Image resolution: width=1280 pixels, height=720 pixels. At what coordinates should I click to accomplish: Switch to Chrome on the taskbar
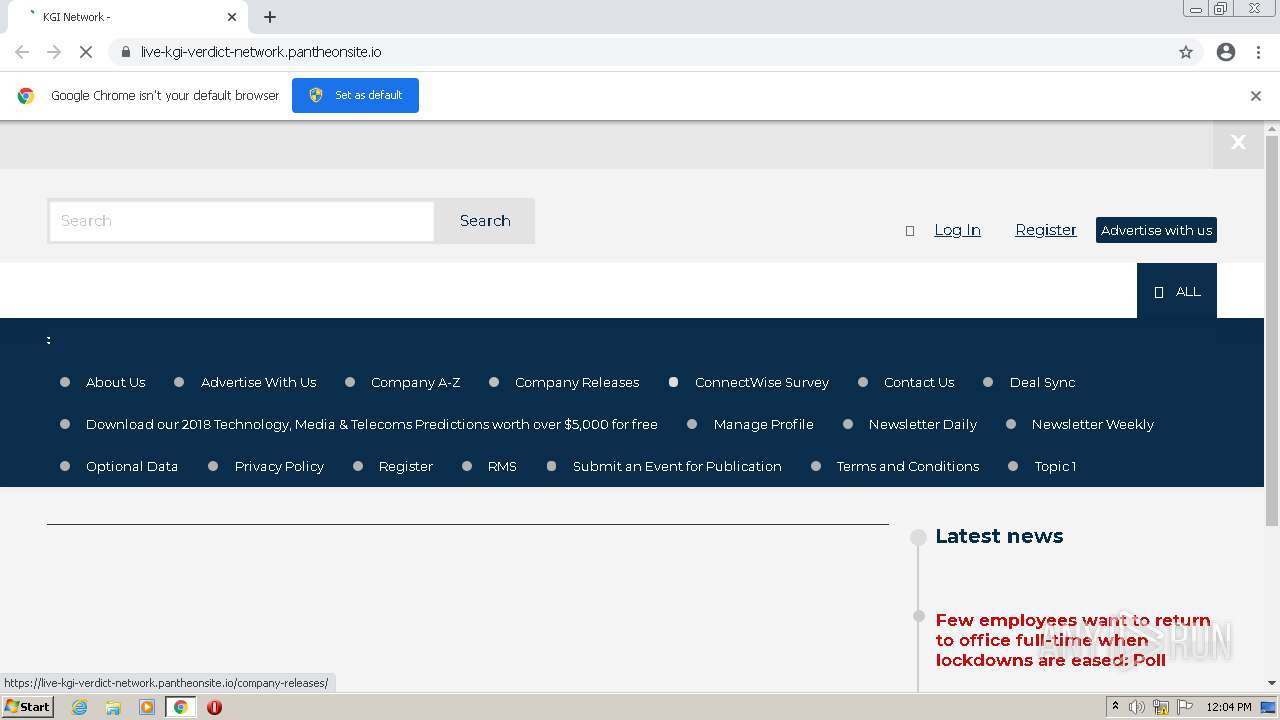click(x=180, y=707)
